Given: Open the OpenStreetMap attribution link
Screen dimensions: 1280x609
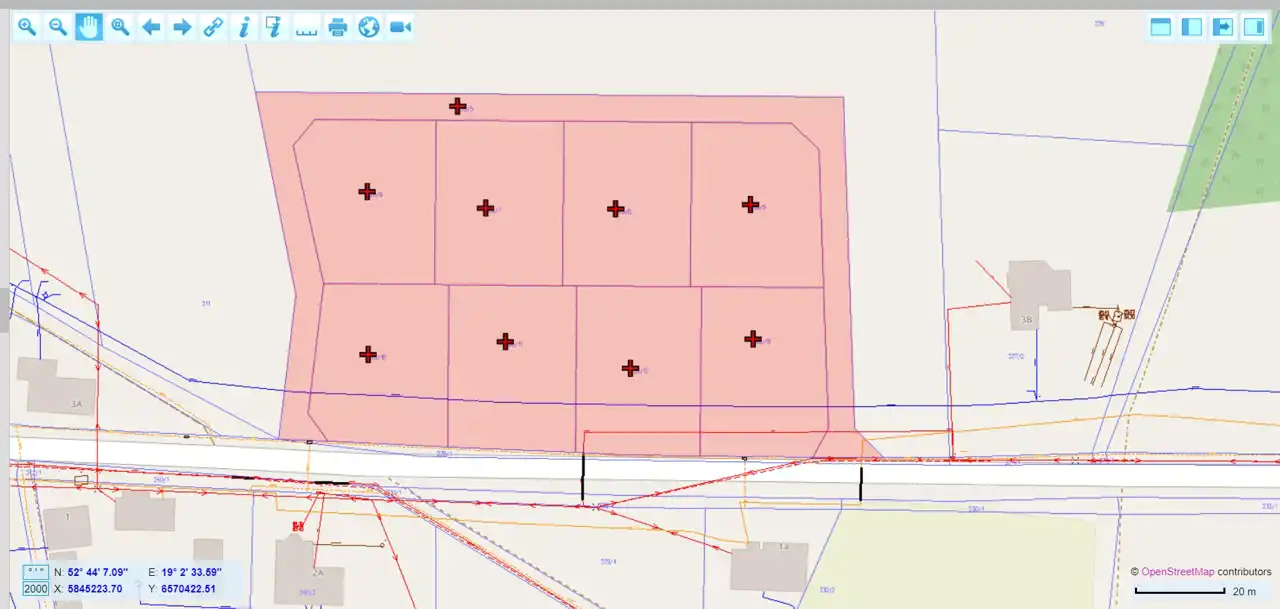Looking at the screenshot, I should coord(1177,572).
